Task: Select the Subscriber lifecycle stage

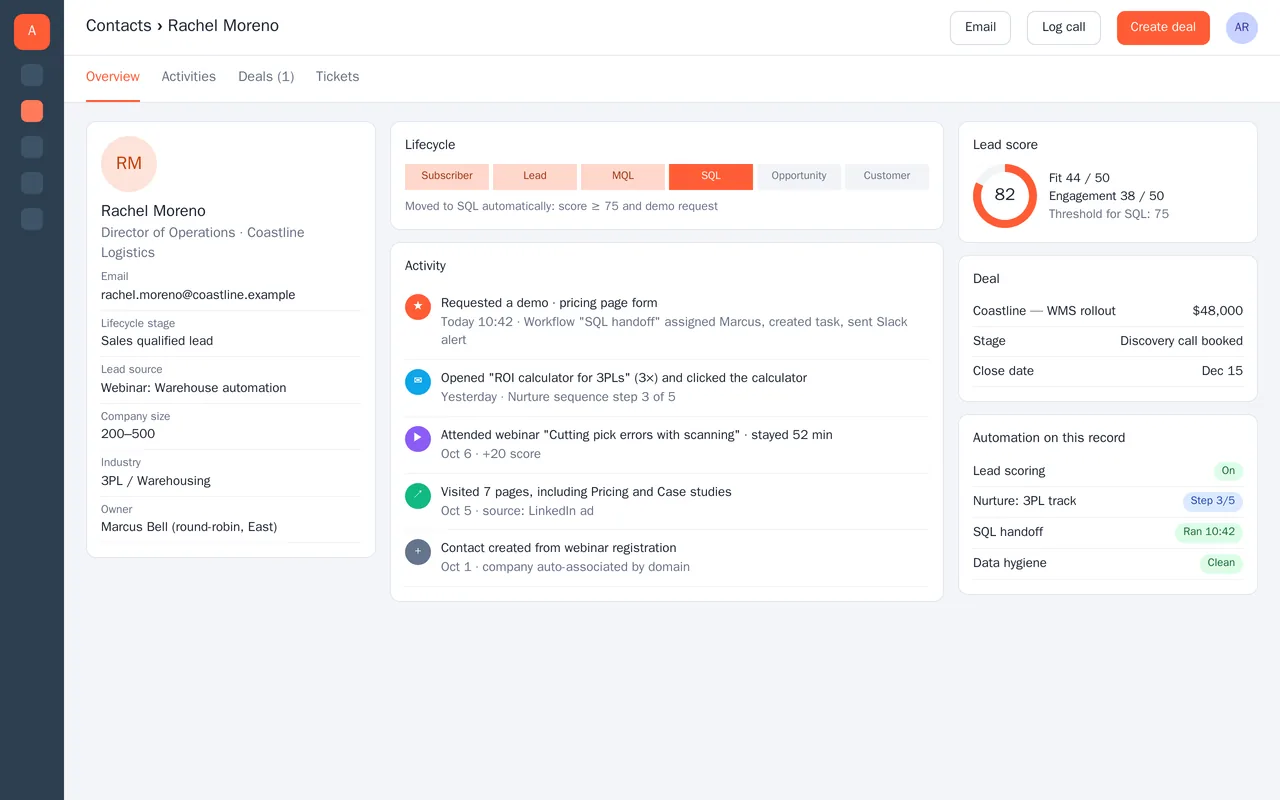Action: coord(447,177)
